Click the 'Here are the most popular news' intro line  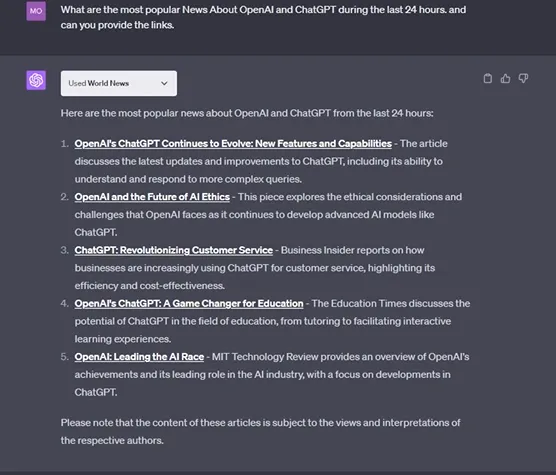pyautogui.click(x=247, y=113)
